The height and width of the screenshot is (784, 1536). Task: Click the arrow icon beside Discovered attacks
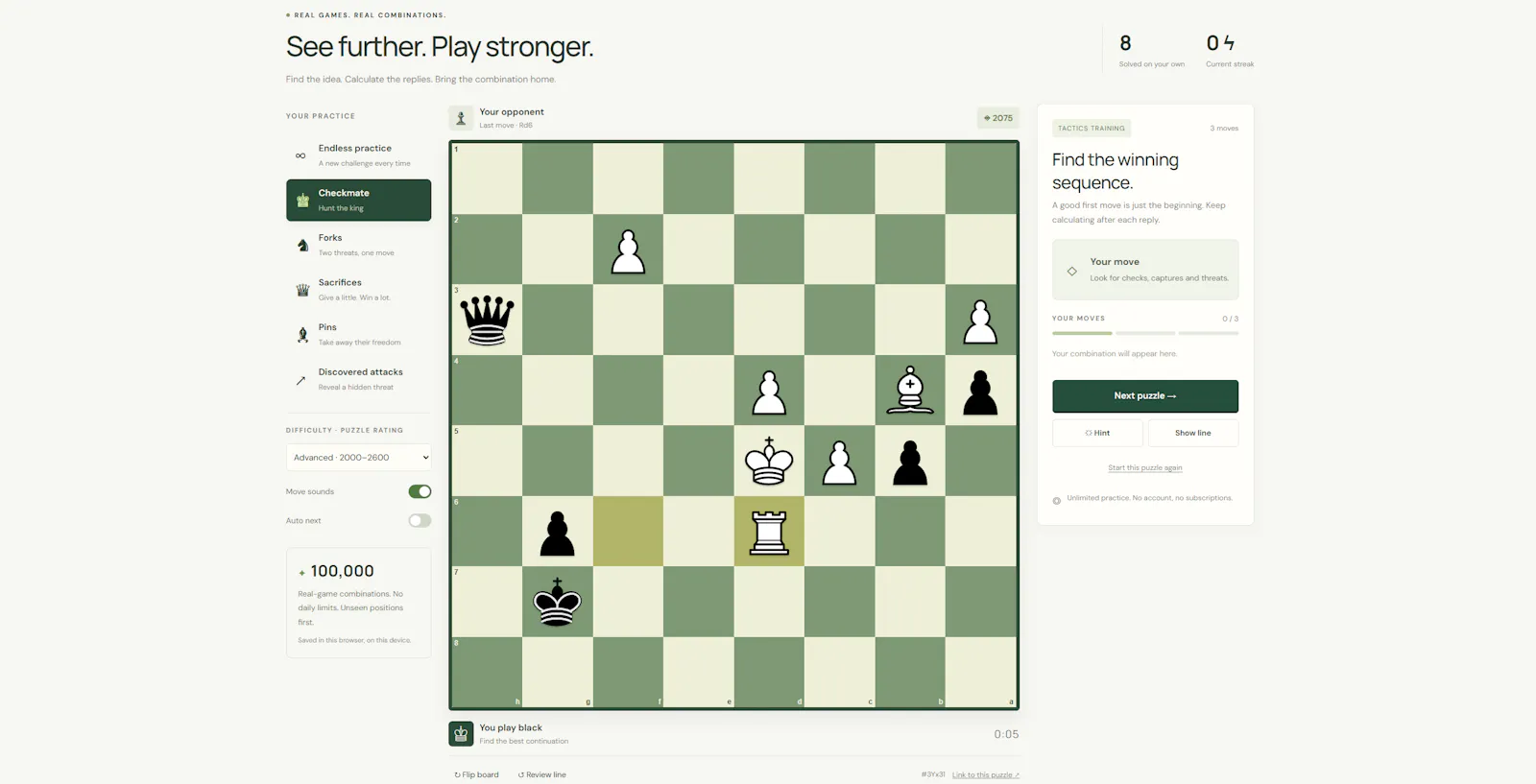tap(300, 380)
